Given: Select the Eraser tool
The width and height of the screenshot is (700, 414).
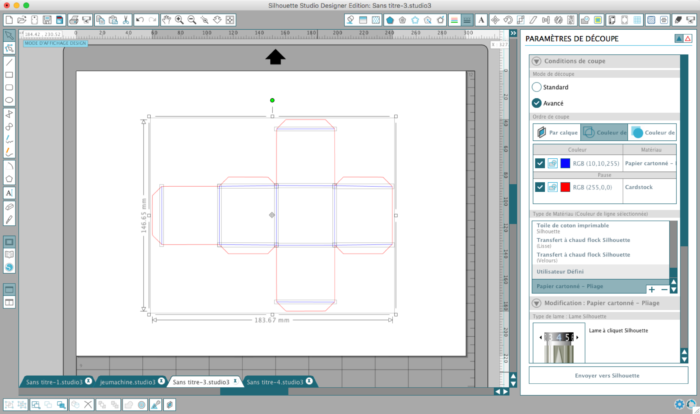Looking at the screenshot, I should [x=9, y=207].
